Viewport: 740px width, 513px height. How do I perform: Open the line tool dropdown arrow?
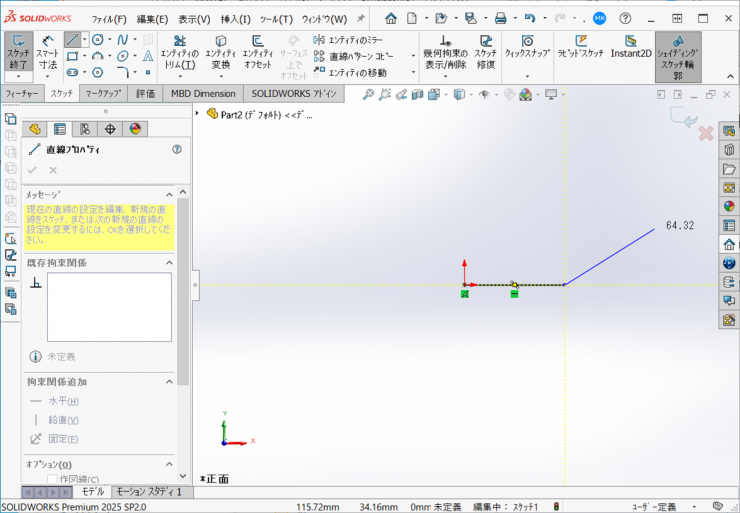click(85, 39)
